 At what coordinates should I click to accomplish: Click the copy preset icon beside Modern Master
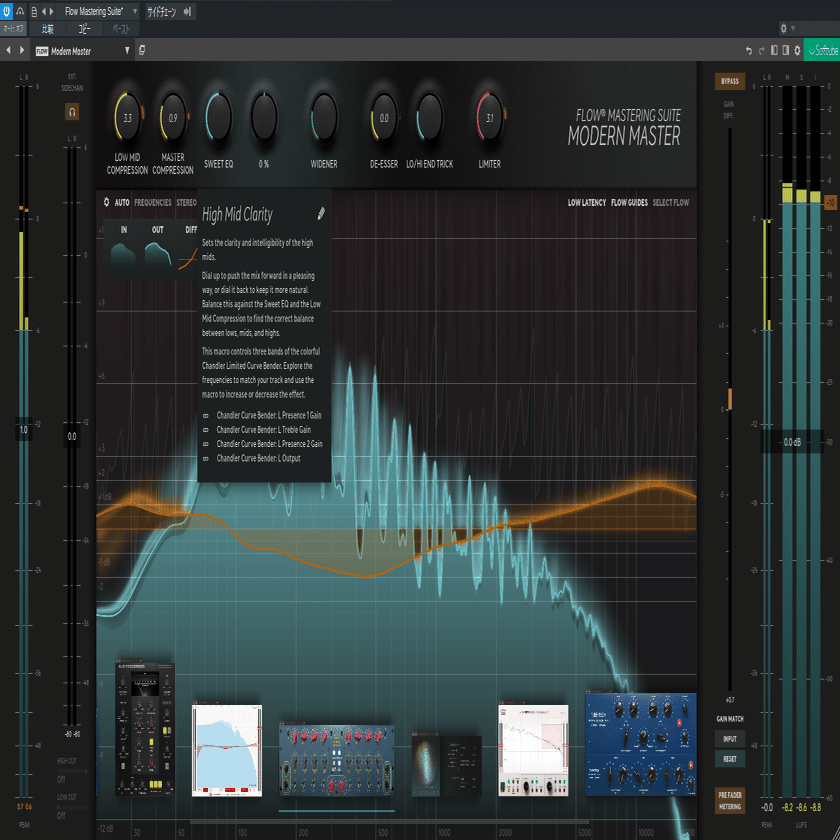[142, 50]
